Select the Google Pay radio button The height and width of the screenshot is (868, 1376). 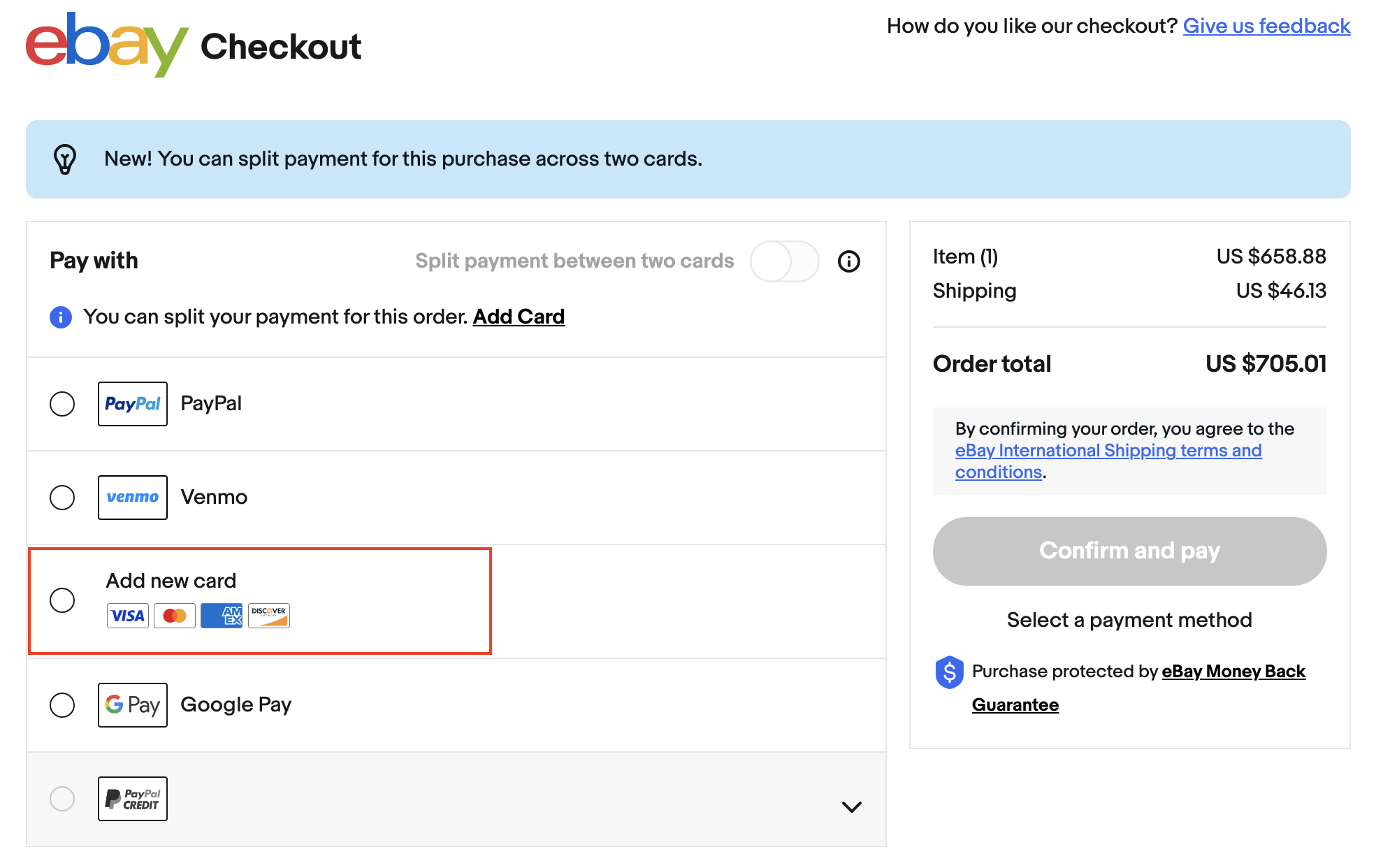tap(62, 704)
